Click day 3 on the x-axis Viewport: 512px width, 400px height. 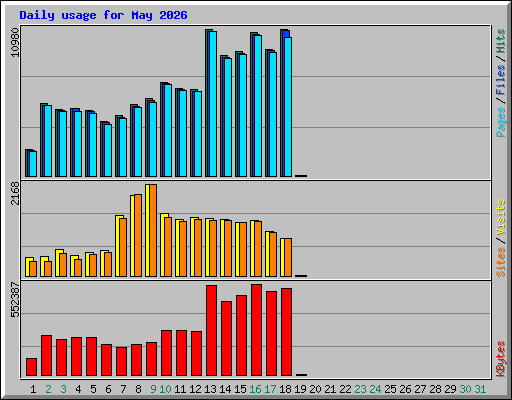click(x=63, y=389)
